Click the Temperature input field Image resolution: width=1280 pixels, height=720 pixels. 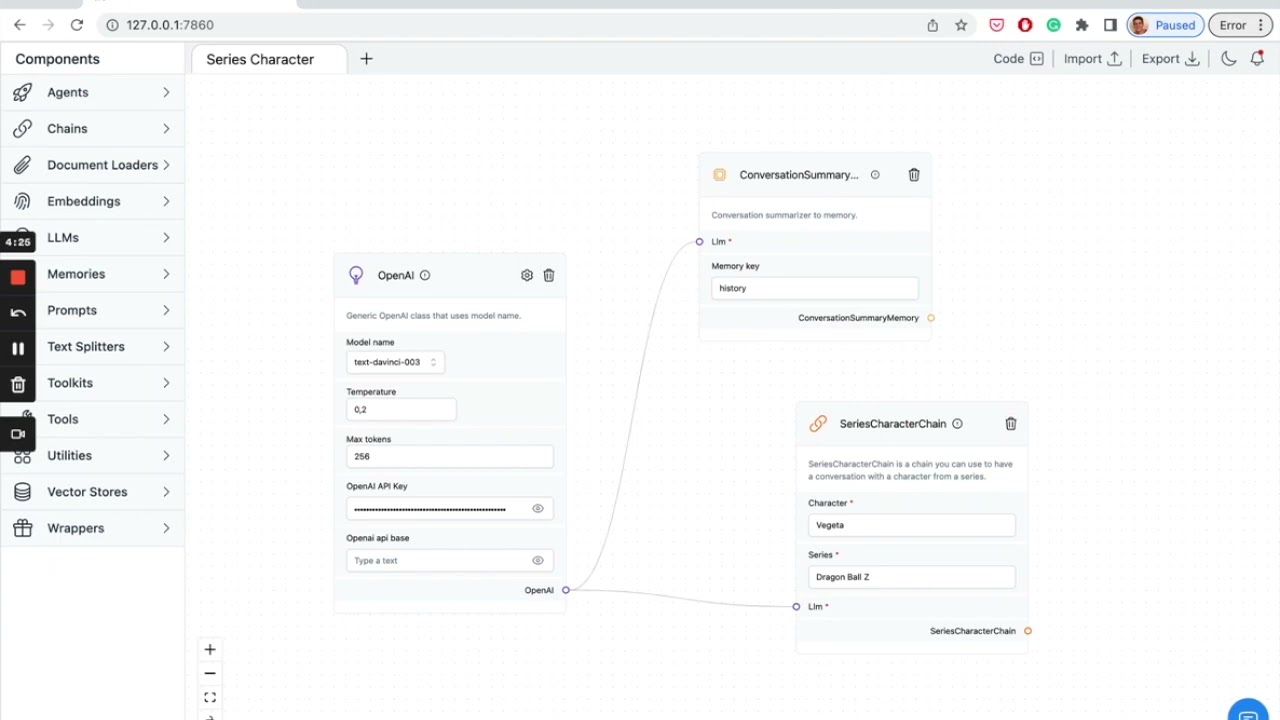[401, 409]
